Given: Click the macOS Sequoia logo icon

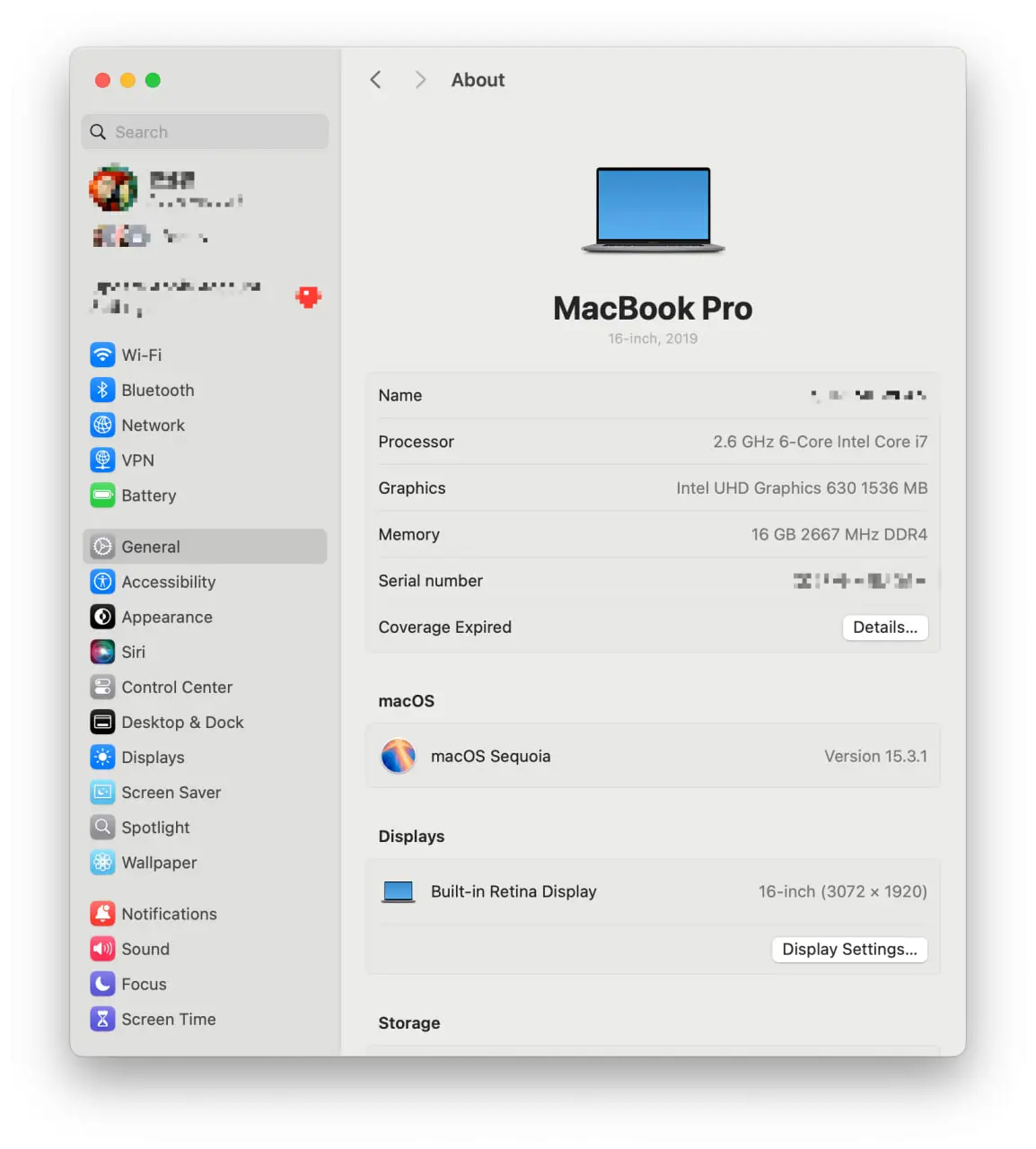Looking at the screenshot, I should pyautogui.click(x=398, y=756).
